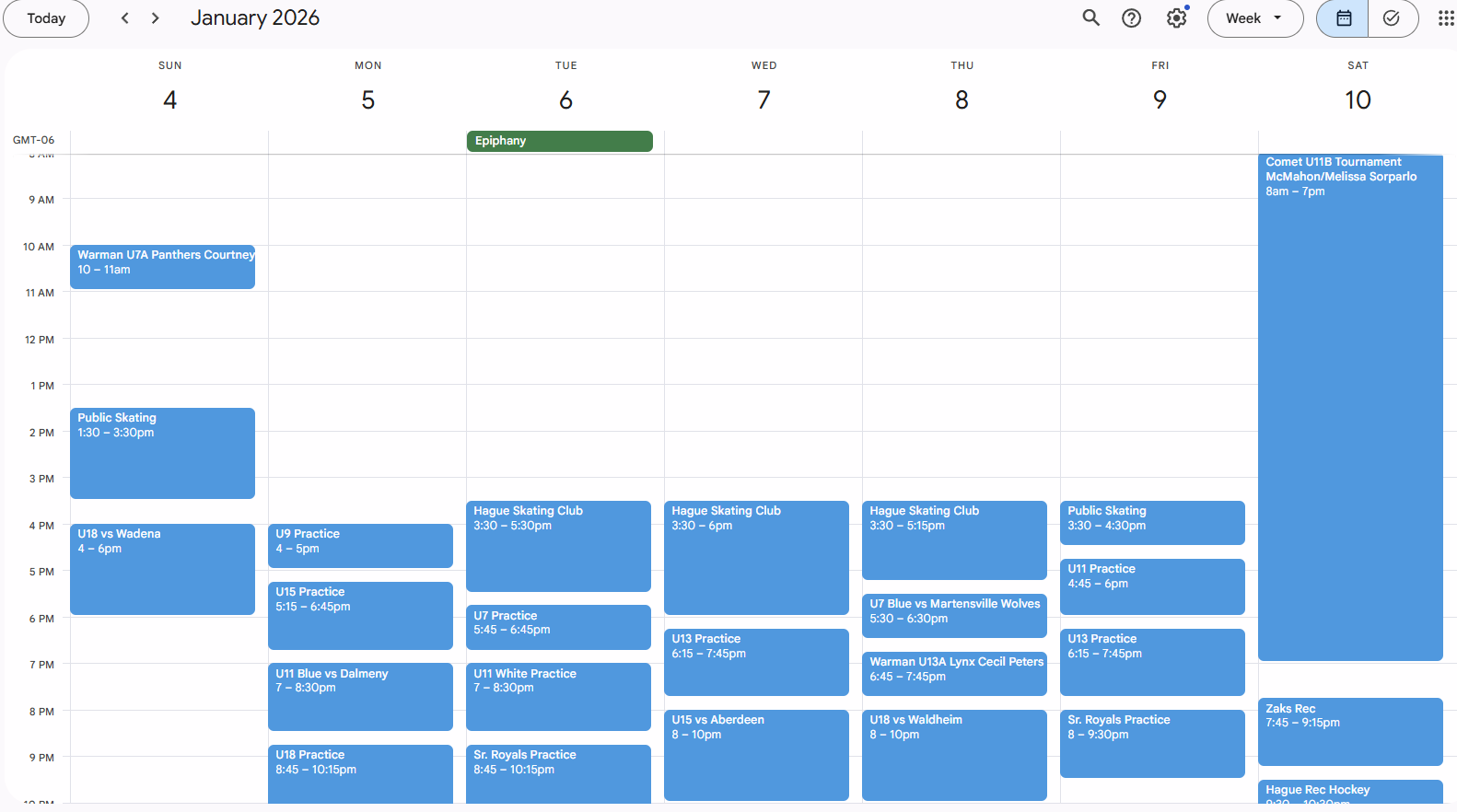Open the Epiphany all-day event
The height and width of the screenshot is (812, 1457).
(x=559, y=141)
